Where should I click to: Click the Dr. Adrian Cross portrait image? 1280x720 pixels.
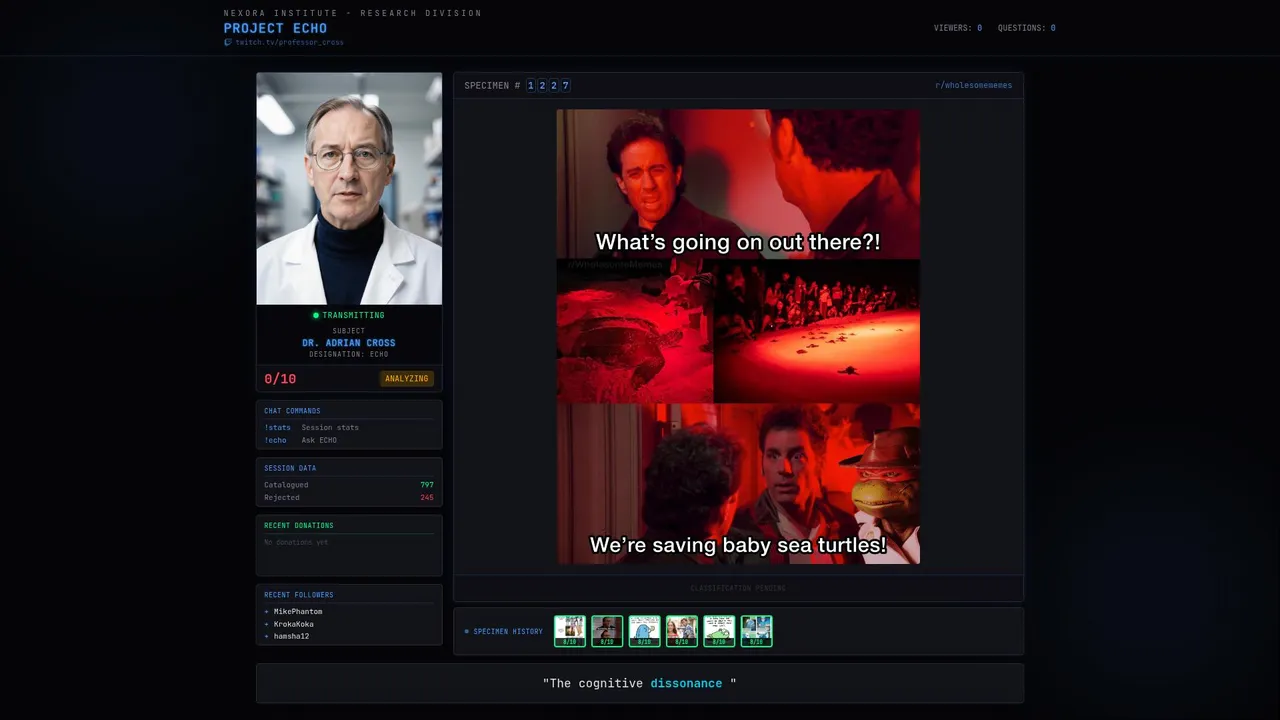coord(349,188)
